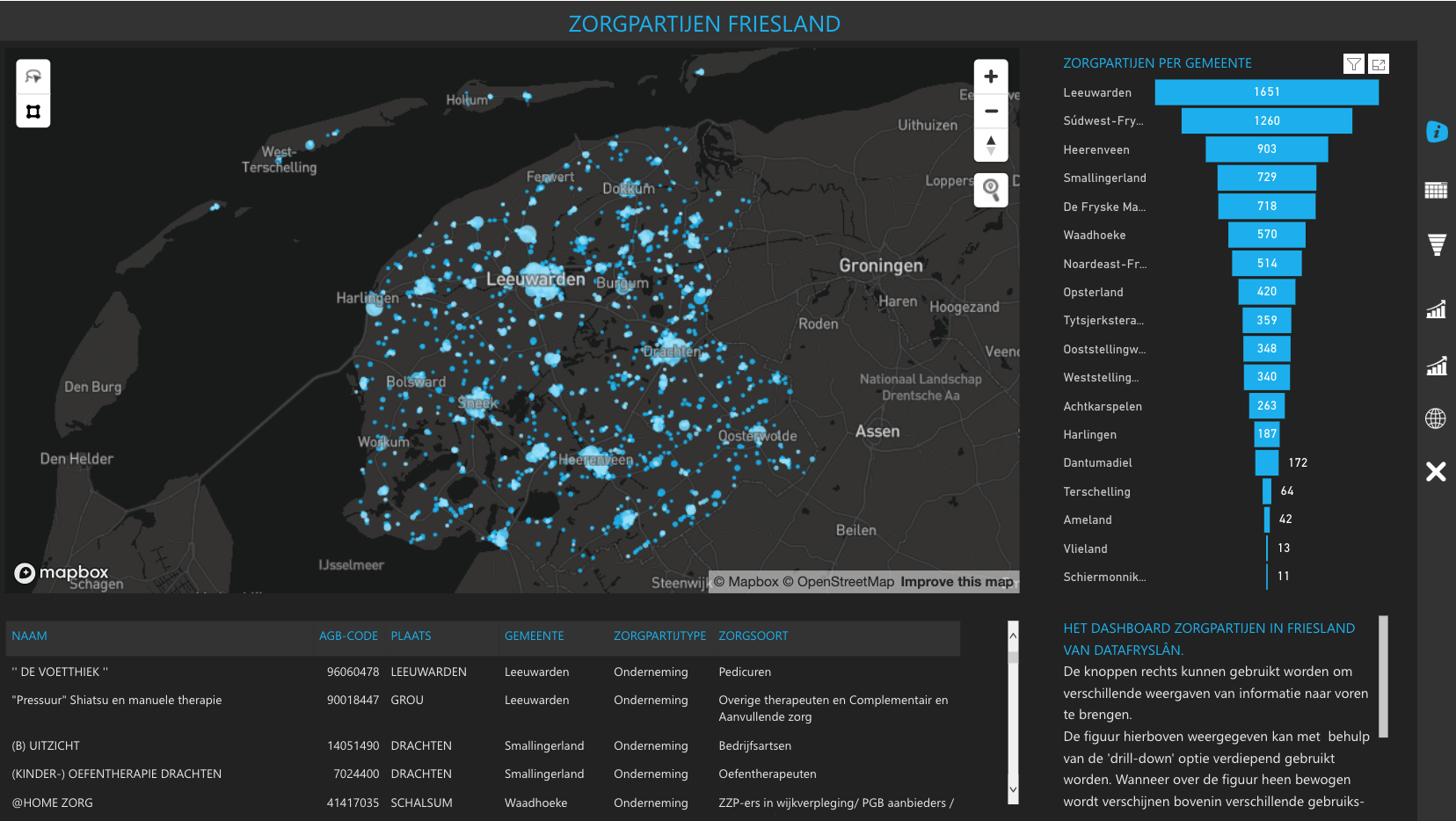
Task: Zoom out on the map
Action: click(x=991, y=111)
